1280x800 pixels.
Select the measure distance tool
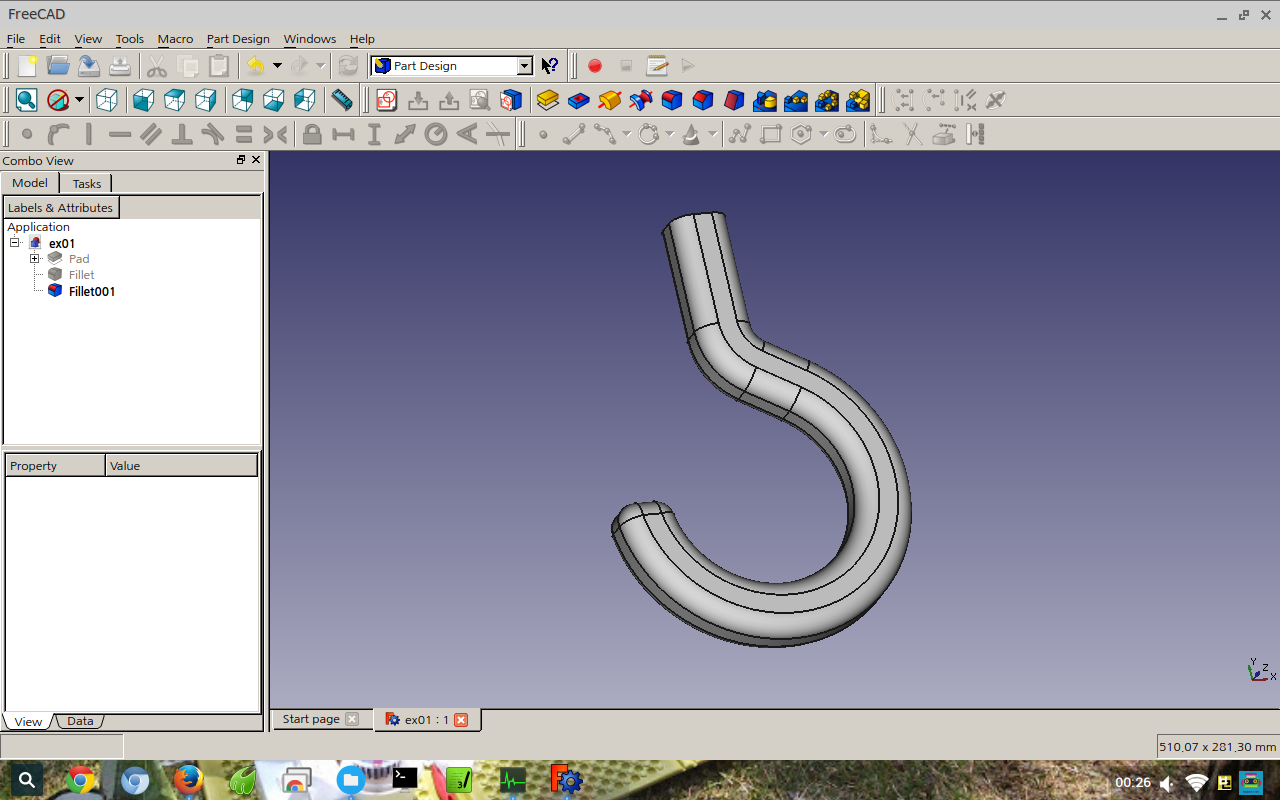pyautogui.click(x=341, y=100)
